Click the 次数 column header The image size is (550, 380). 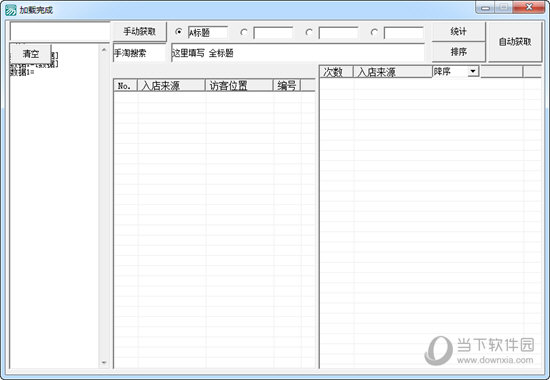(336, 72)
